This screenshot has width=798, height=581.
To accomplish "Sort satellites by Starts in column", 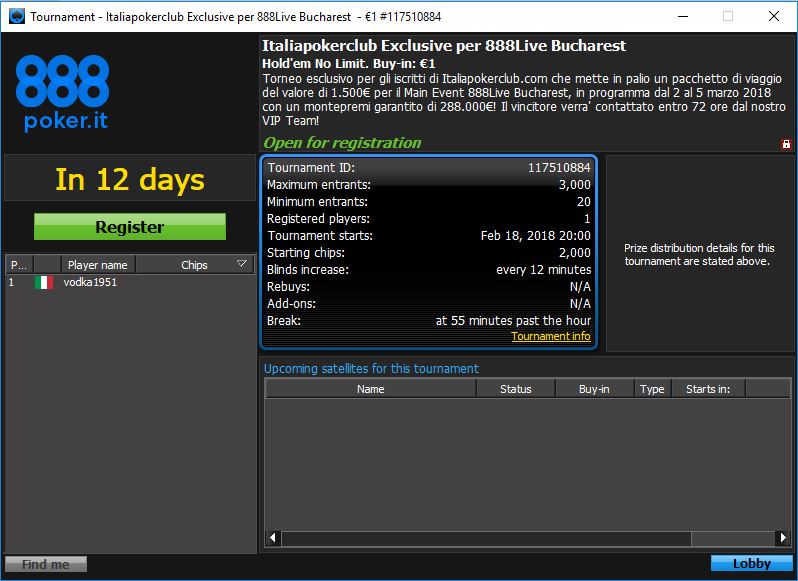I will coord(708,389).
